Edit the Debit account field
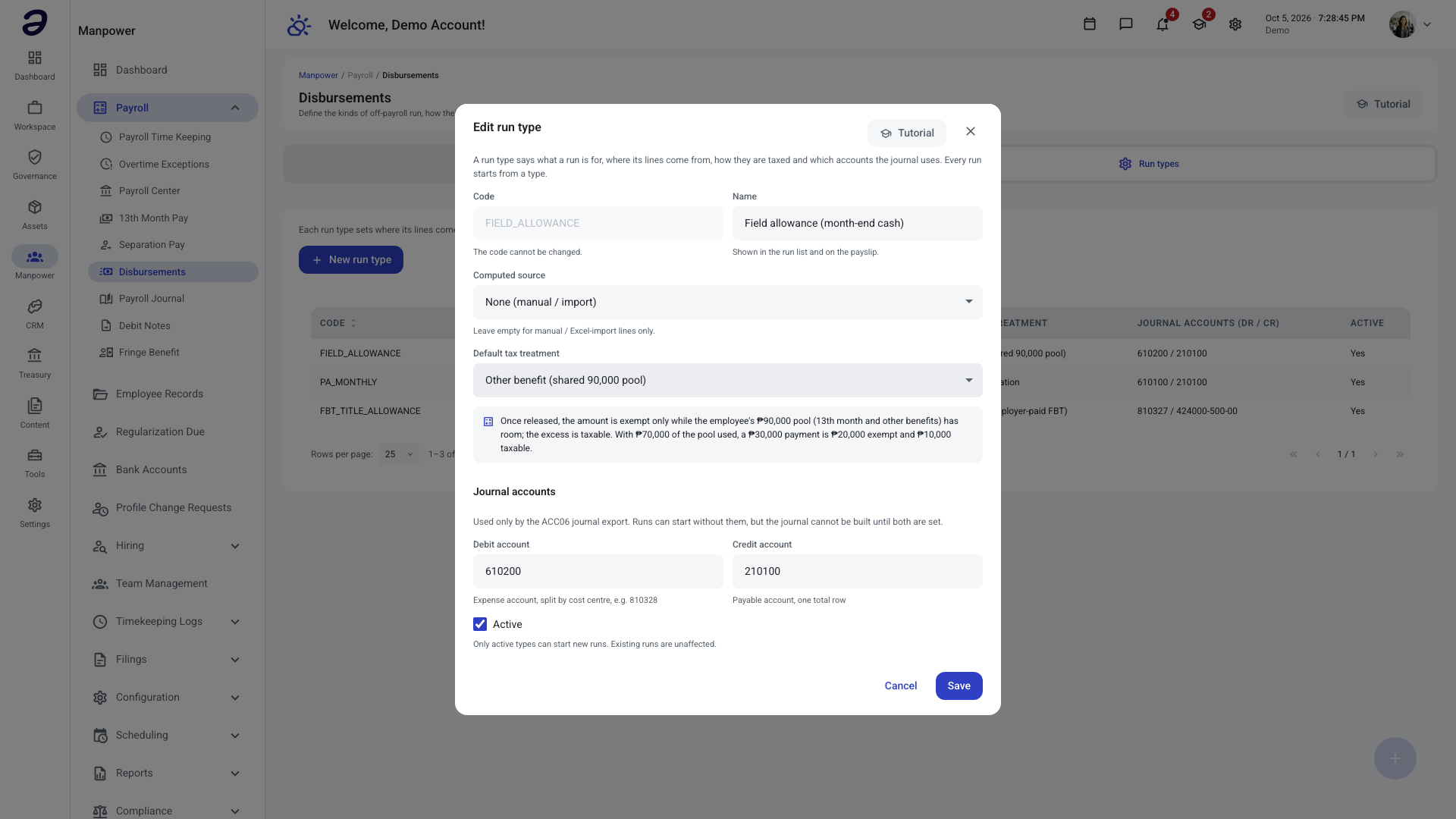Screen dimensions: 1456x819 [598, 571]
